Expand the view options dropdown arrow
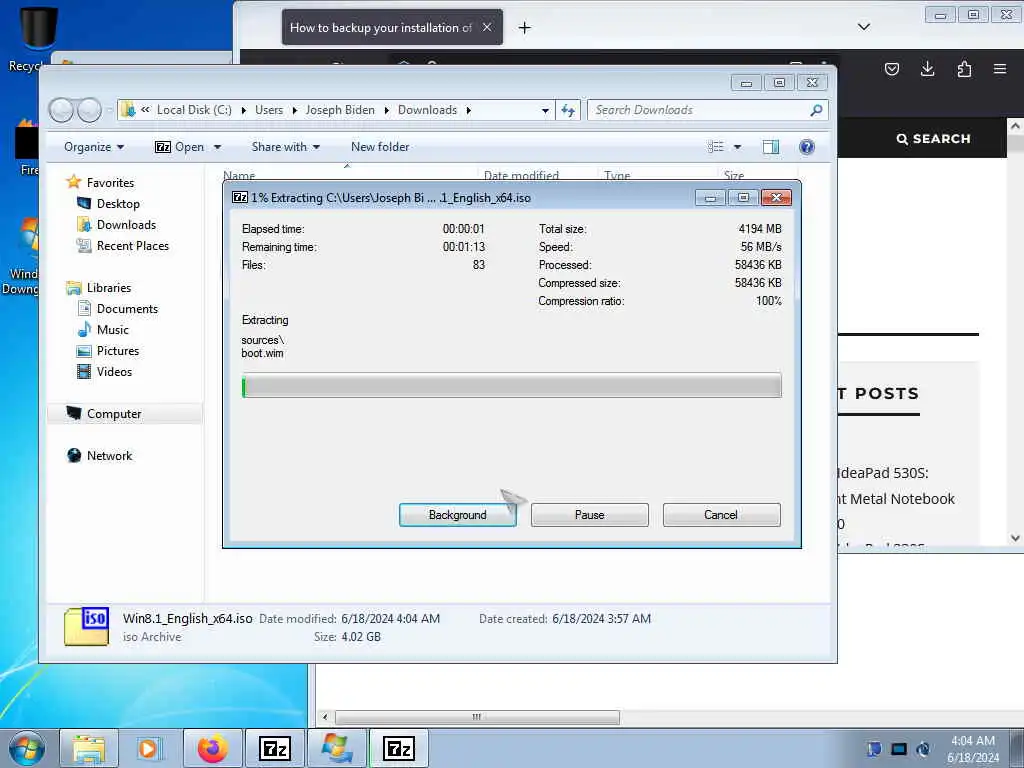This screenshot has height=768, width=1024. pyautogui.click(x=737, y=147)
